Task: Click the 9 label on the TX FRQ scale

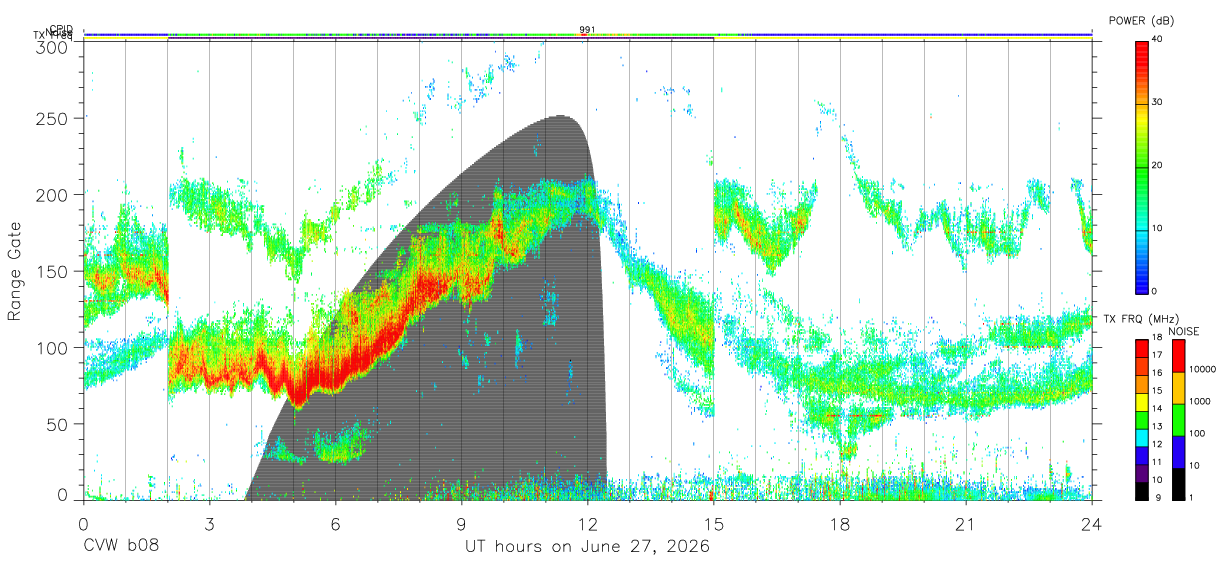Action: click(x=1156, y=498)
